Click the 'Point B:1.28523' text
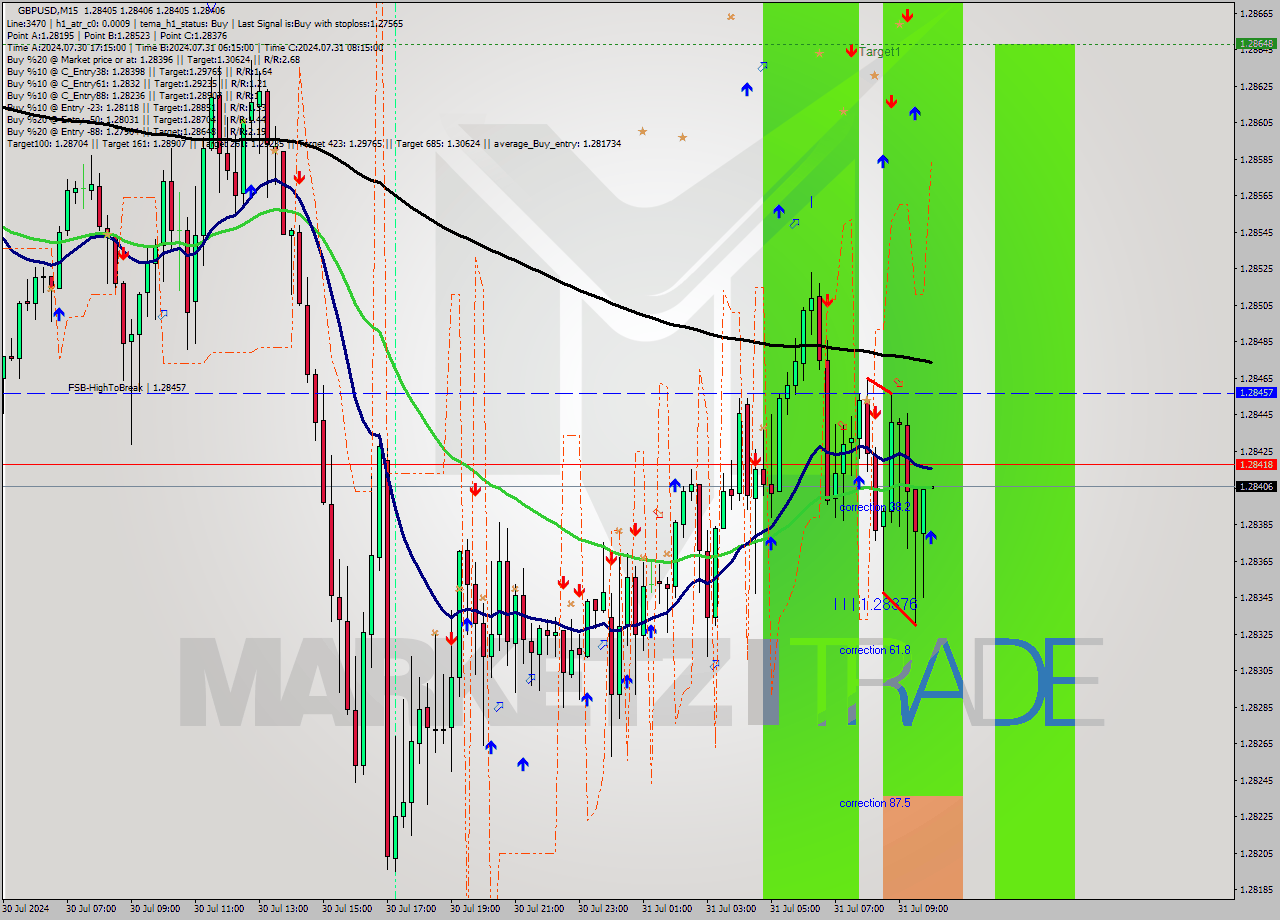Screen dimensions: 1280x920 click(117, 35)
